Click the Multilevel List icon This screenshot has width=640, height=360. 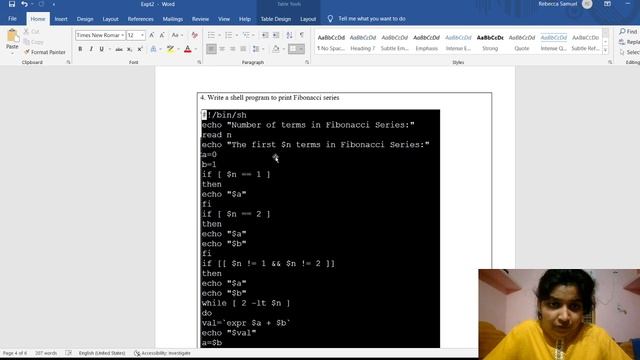(246, 36)
